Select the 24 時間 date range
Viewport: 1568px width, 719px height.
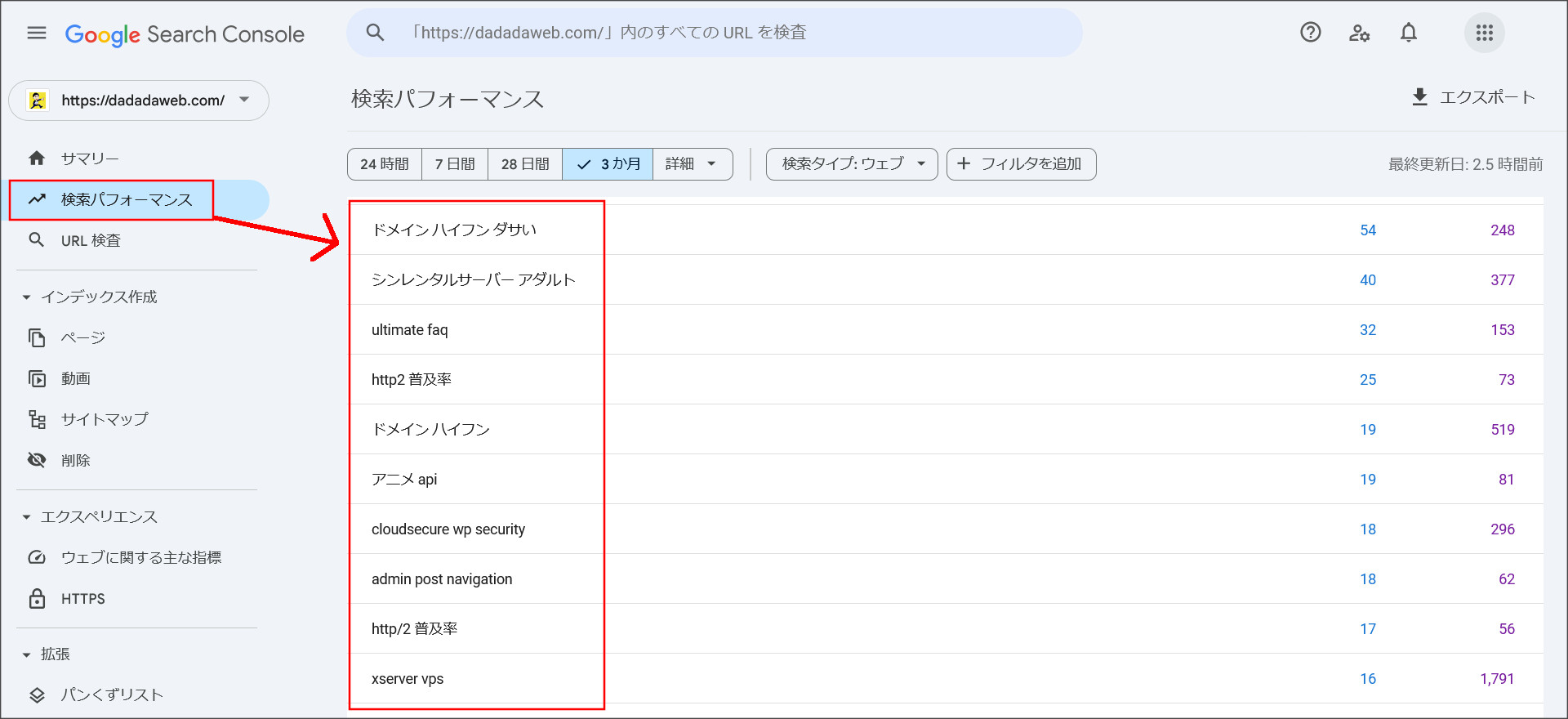[385, 164]
